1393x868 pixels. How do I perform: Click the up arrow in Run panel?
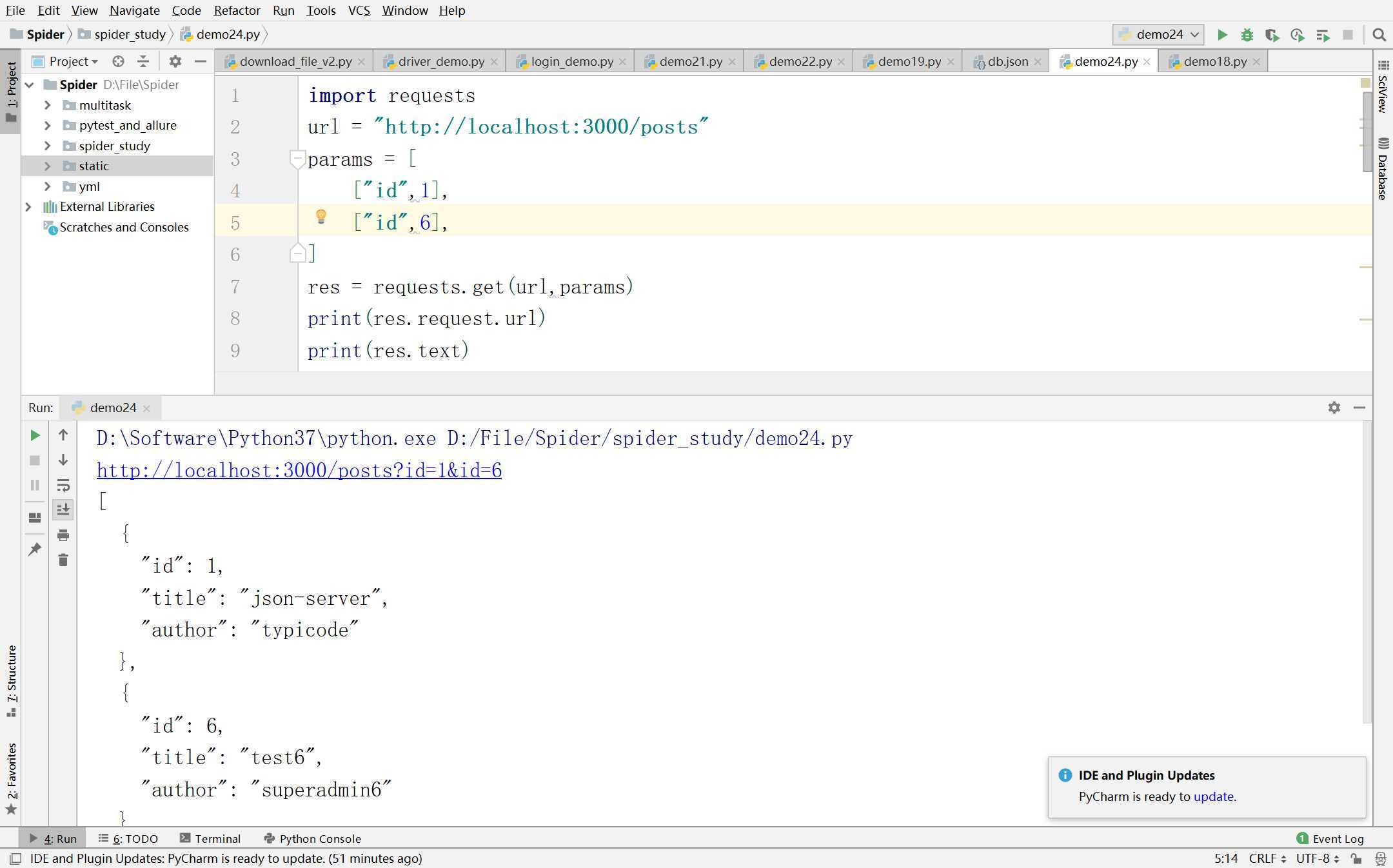point(63,435)
